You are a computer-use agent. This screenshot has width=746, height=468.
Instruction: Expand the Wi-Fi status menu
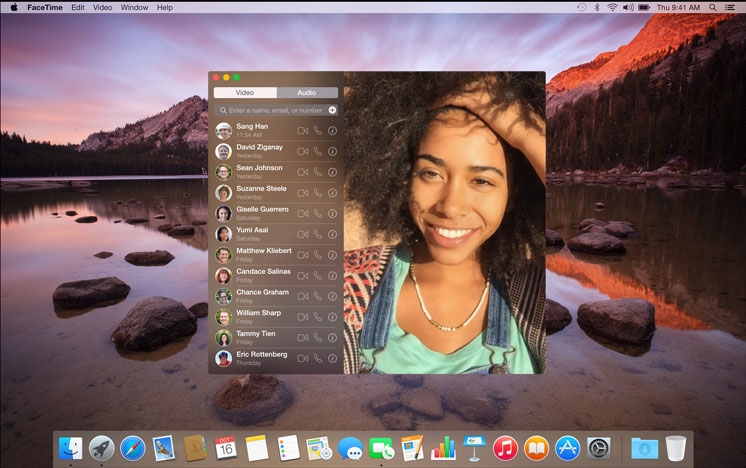click(612, 7)
